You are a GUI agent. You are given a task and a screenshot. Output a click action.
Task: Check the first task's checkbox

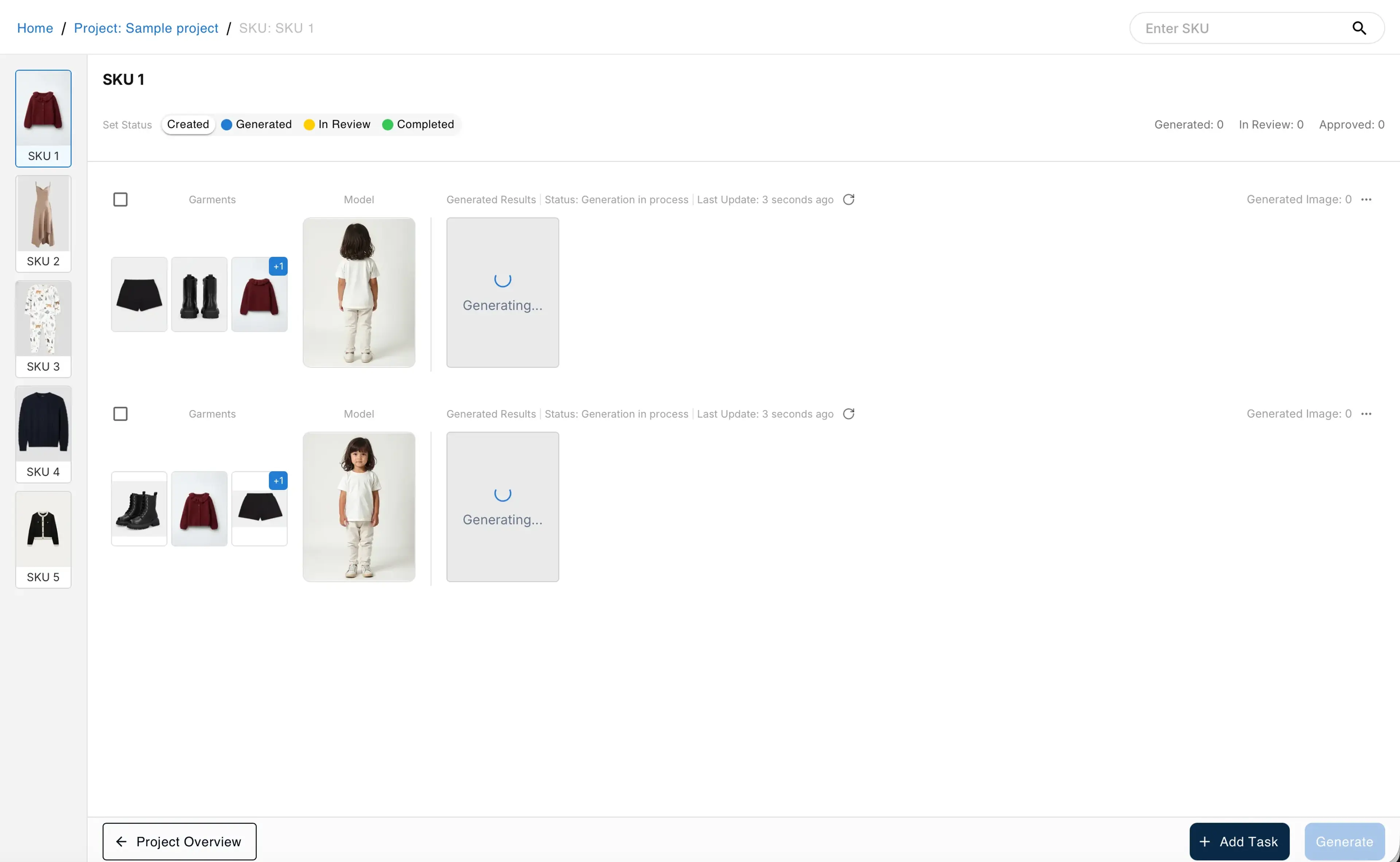120,200
